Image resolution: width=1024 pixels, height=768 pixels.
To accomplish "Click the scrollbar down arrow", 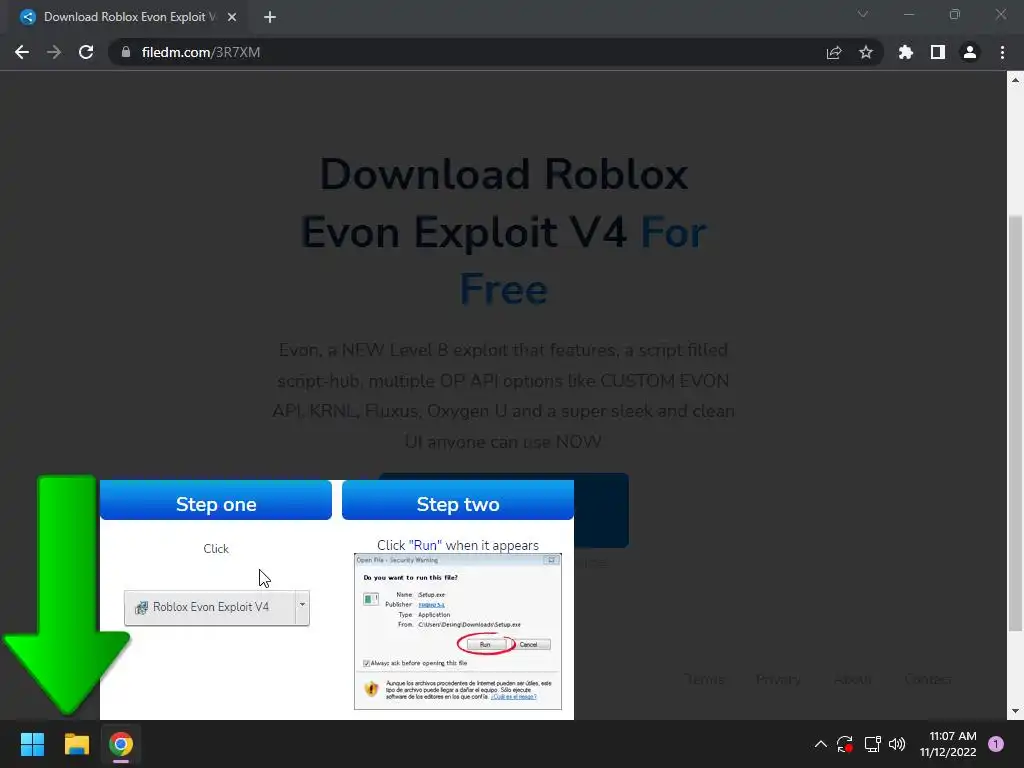I will 1015,711.
